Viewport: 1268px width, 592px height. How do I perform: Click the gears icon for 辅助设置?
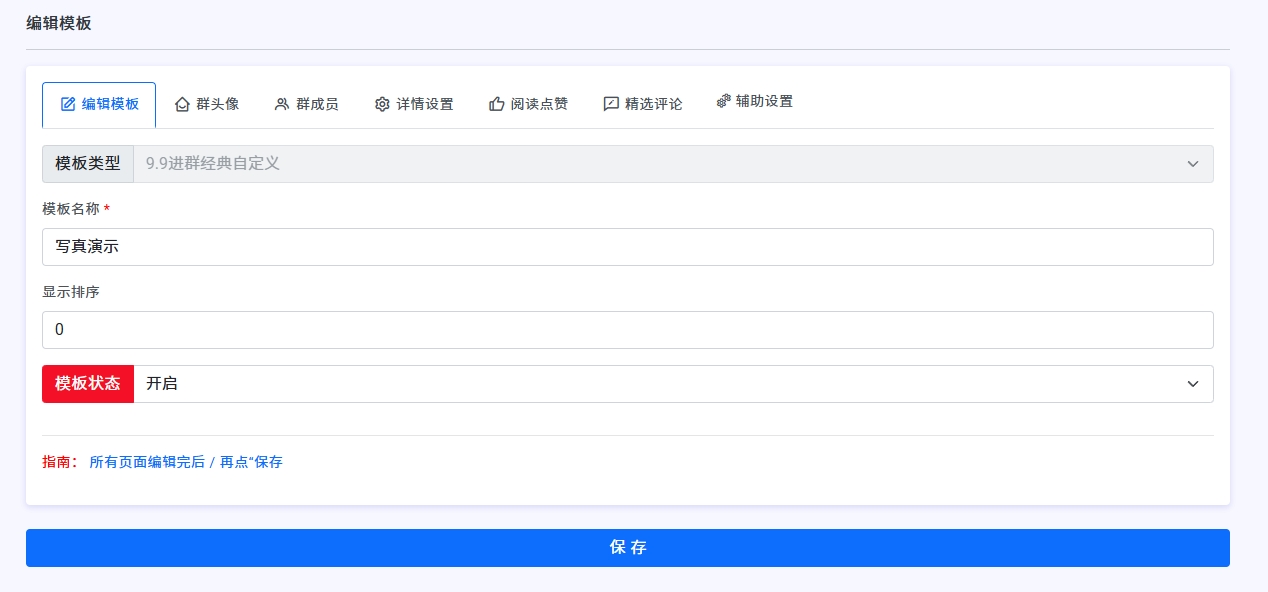pyautogui.click(x=724, y=101)
